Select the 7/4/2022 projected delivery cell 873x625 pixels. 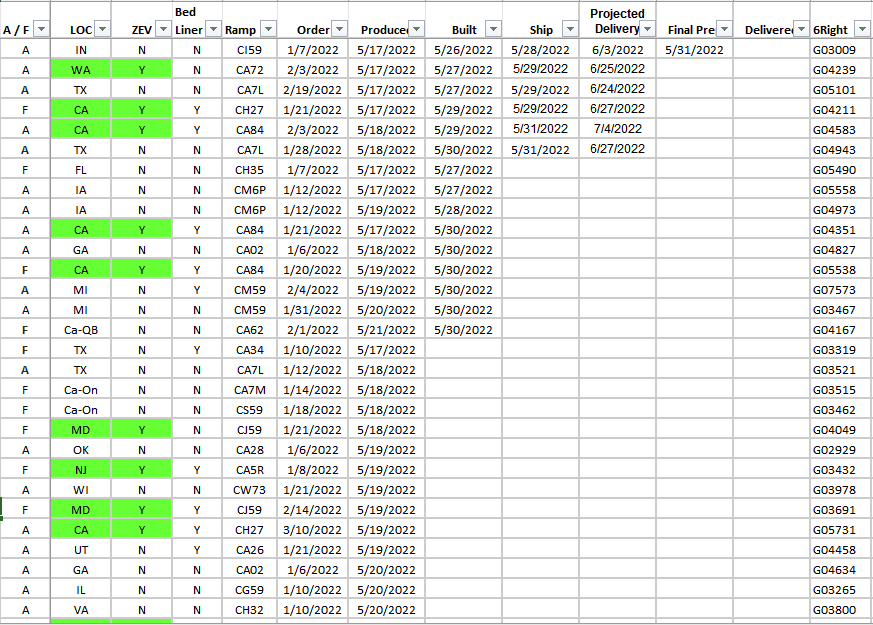(x=617, y=129)
